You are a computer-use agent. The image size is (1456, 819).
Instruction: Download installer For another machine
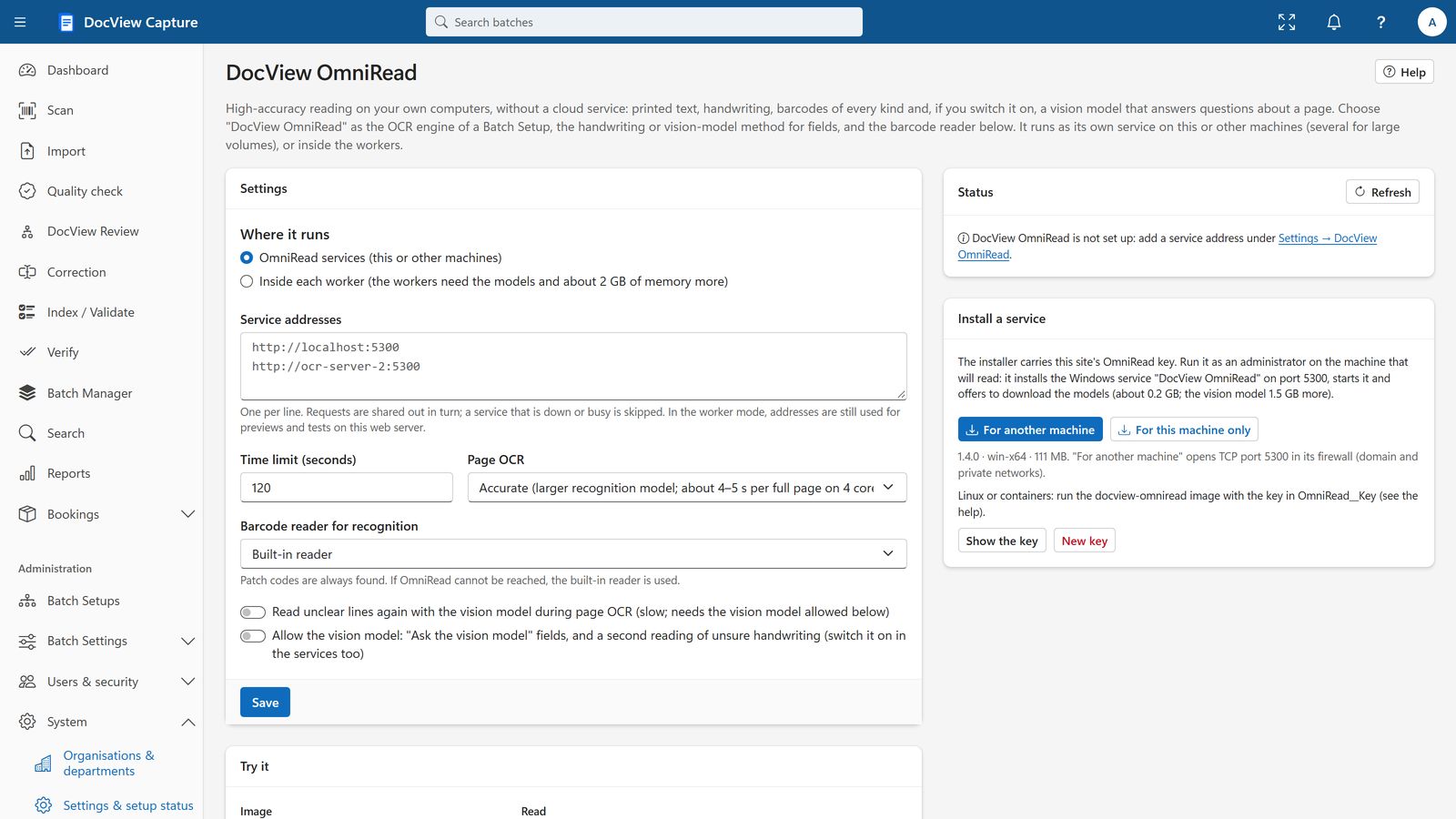tap(1030, 430)
